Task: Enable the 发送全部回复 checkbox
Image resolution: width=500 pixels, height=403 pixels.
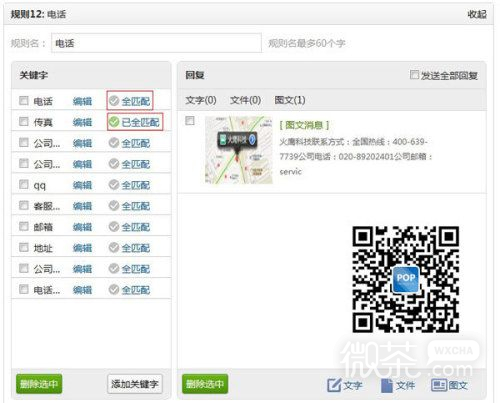Action: [x=414, y=75]
